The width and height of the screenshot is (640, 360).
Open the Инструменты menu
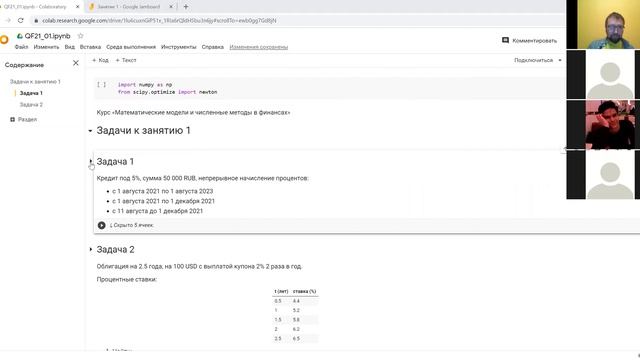pyautogui.click(x=178, y=47)
